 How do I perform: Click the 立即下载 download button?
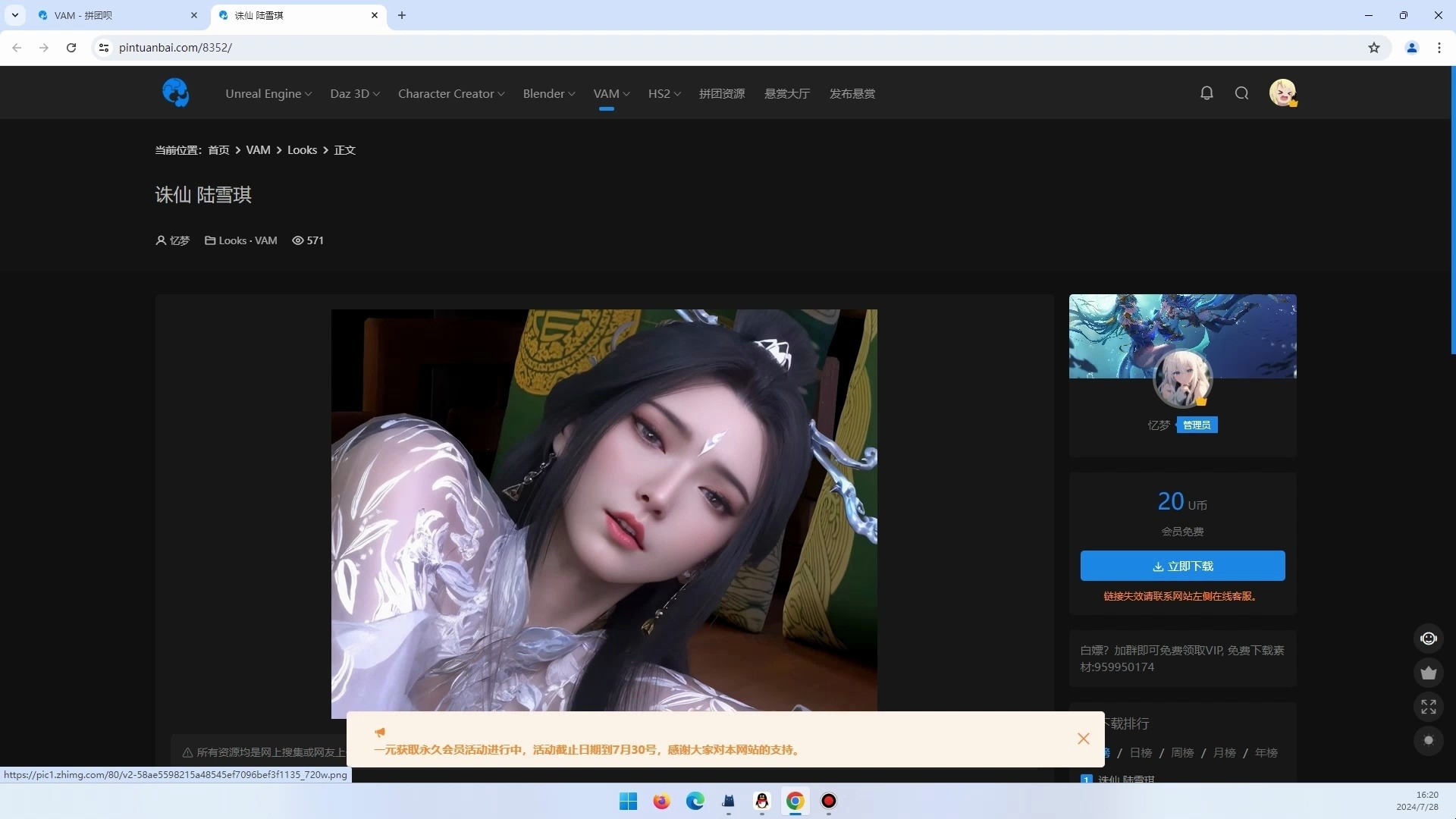(1182, 566)
